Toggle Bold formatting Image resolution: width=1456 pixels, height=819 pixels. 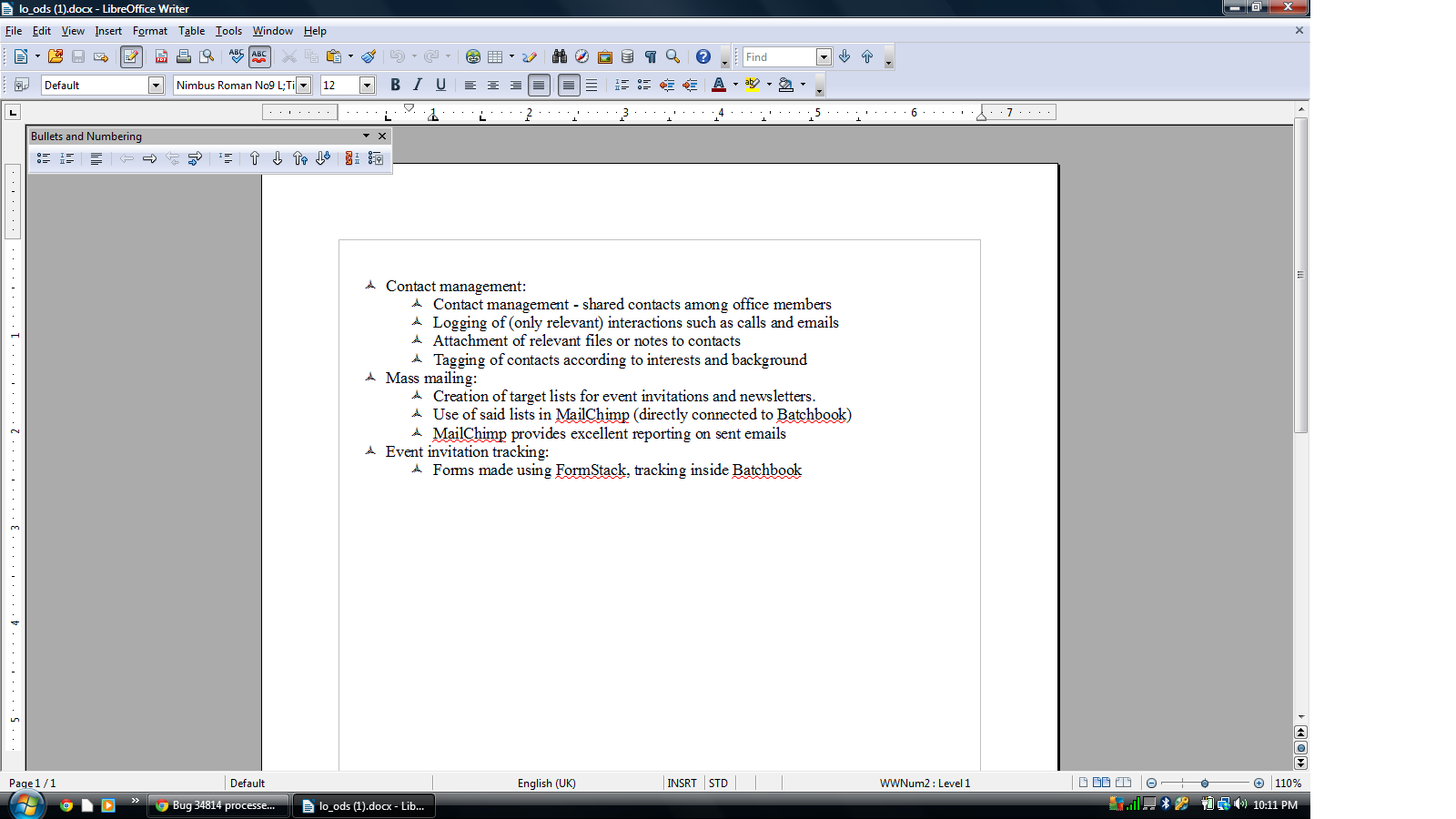pyautogui.click(x=395, y=85)
